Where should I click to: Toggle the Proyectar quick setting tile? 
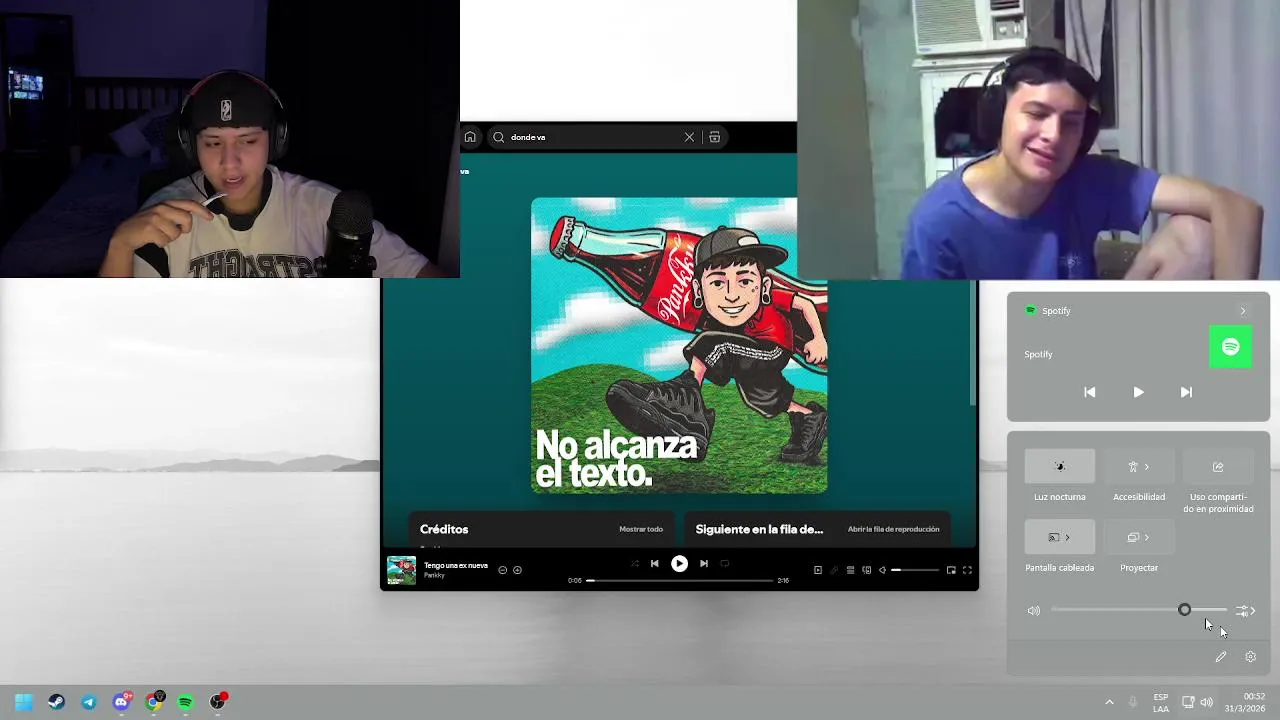click(1132, 537)
